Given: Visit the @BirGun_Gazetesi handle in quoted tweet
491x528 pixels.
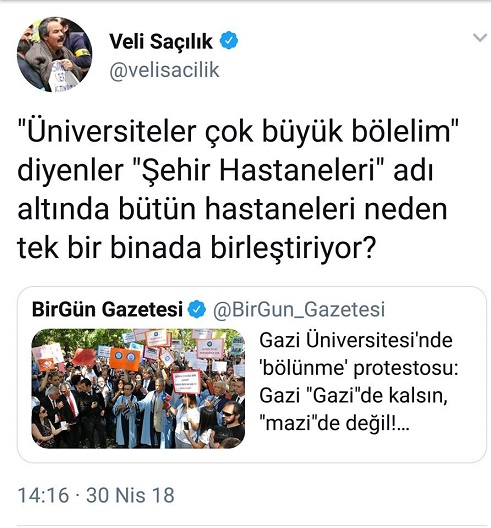Looking at the screenshot, I should pyautogui.click(x=299, y=309).
